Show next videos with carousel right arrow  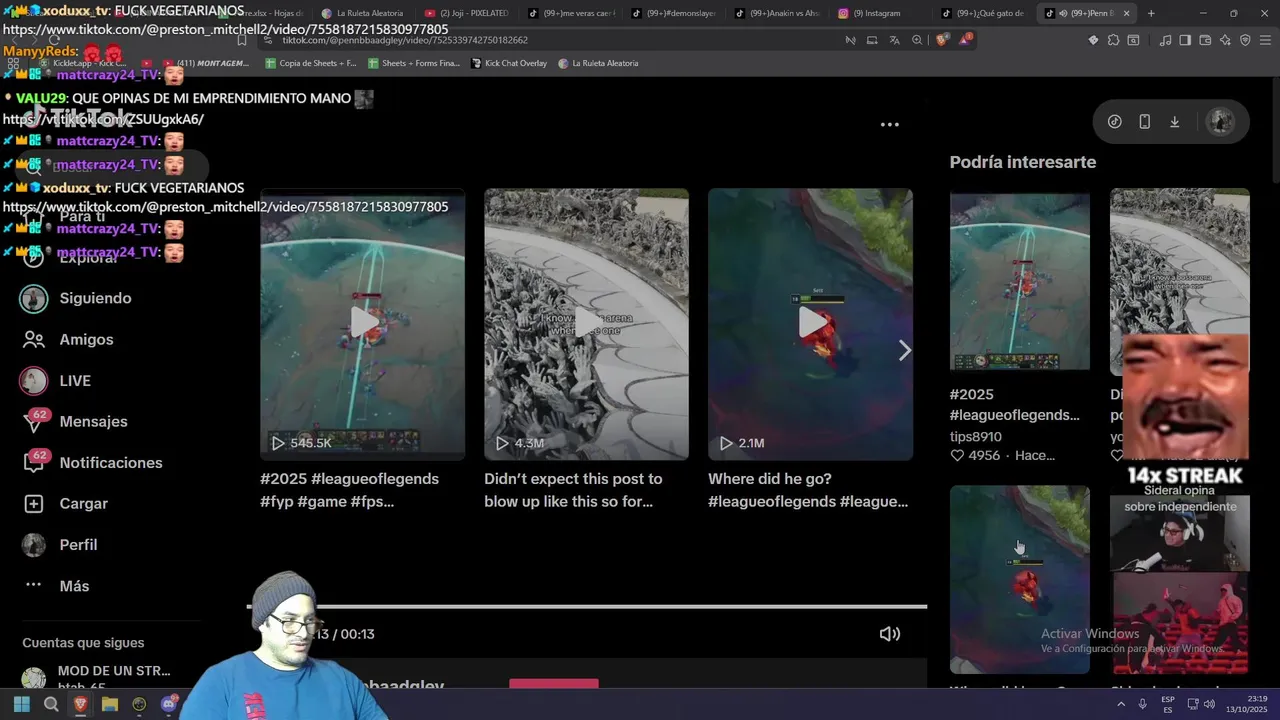click(x=904, y=350)
